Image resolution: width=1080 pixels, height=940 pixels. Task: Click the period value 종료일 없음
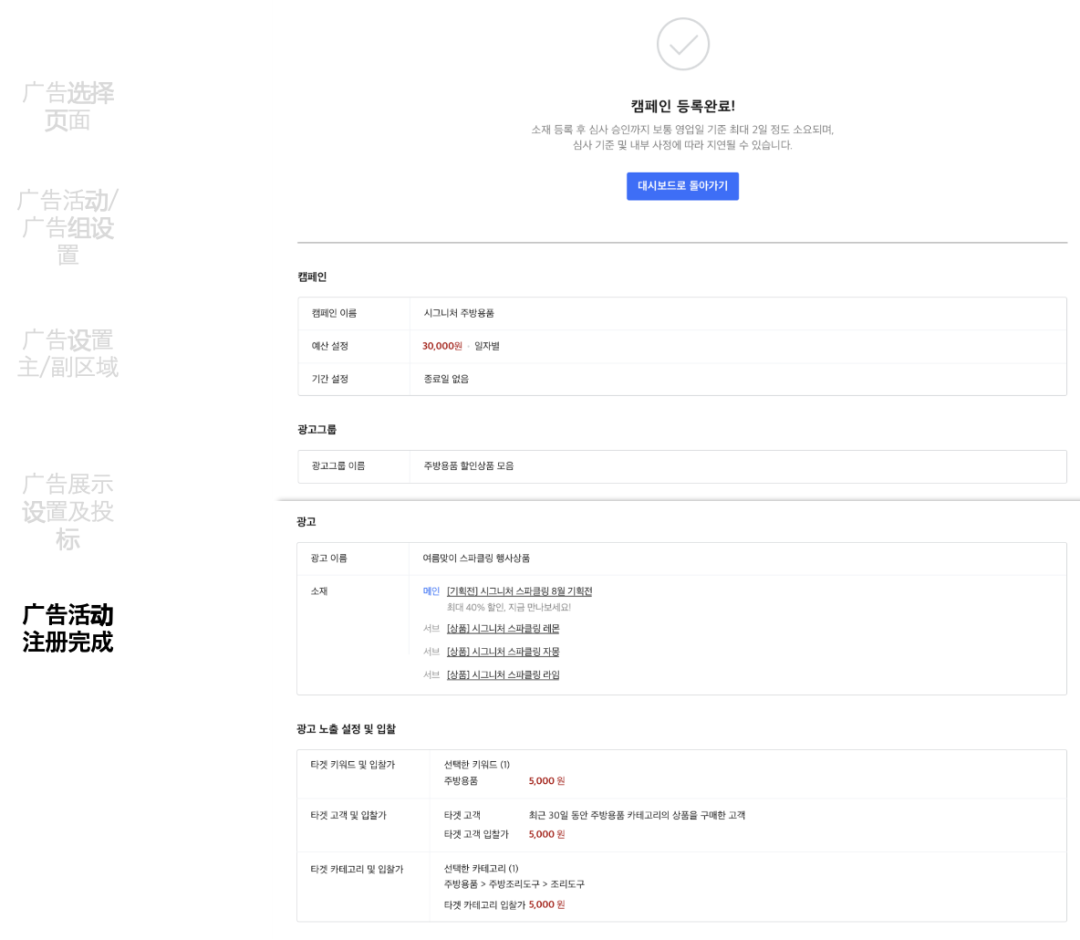pyautogui.click(x=446, y=379)
